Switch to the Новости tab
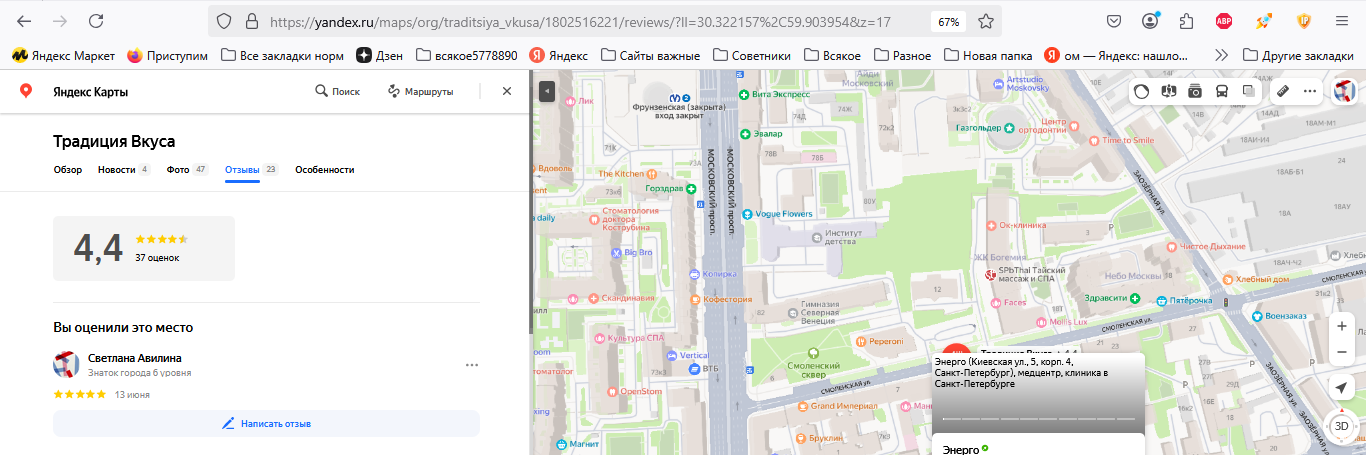This screenshot has height=455, width=1366. click(124, 170)
